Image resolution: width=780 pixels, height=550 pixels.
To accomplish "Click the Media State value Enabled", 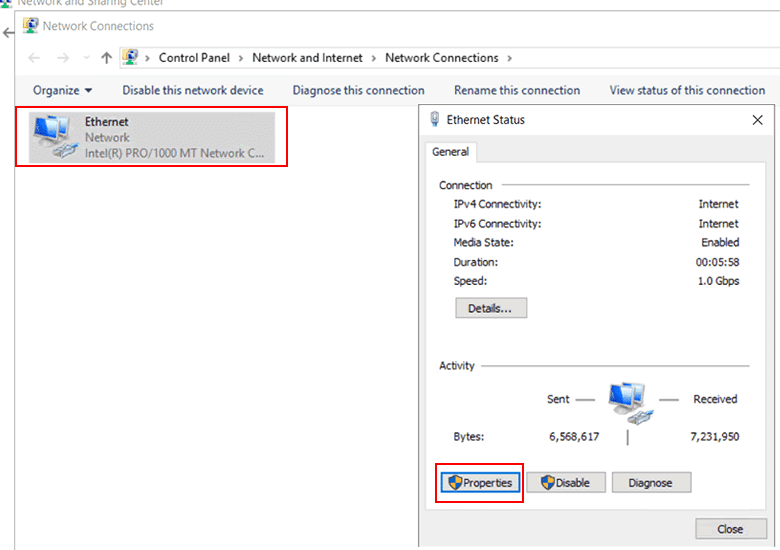I will pyautogui.click(x=720, y=243).
